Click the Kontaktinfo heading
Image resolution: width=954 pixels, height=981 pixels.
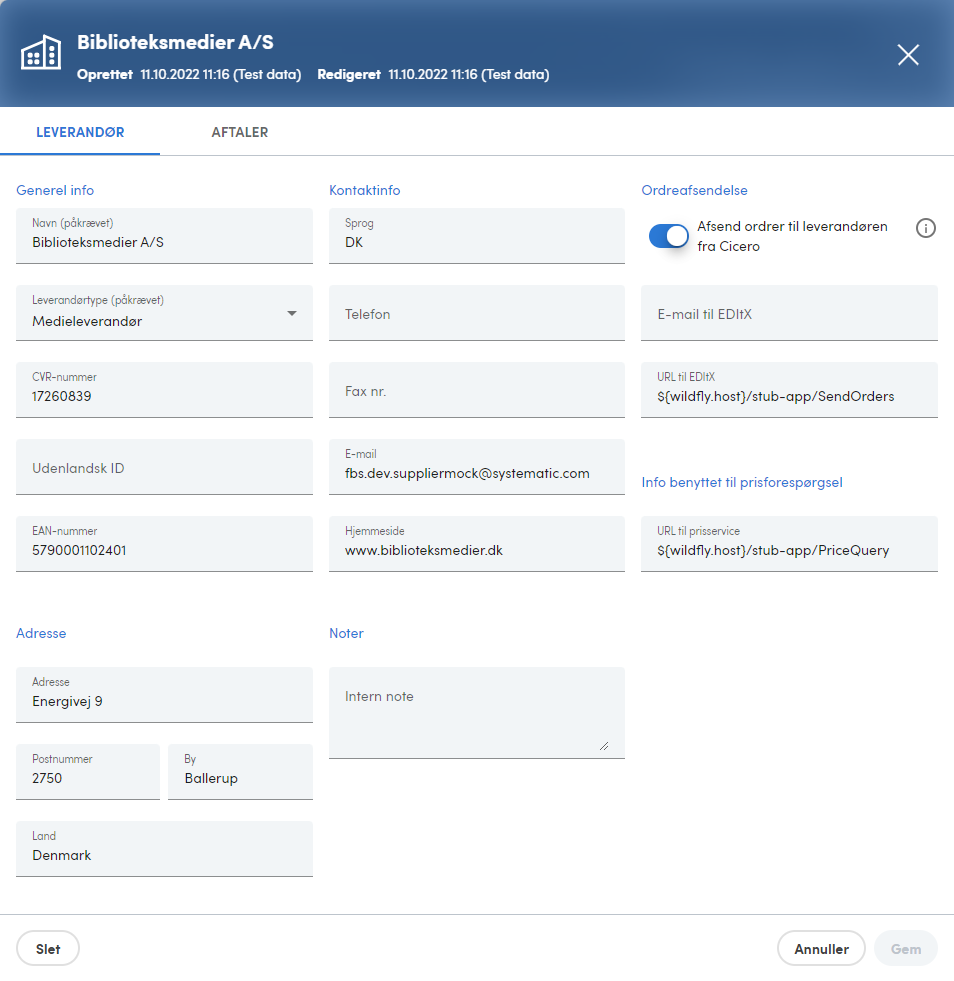pos(365,190)
